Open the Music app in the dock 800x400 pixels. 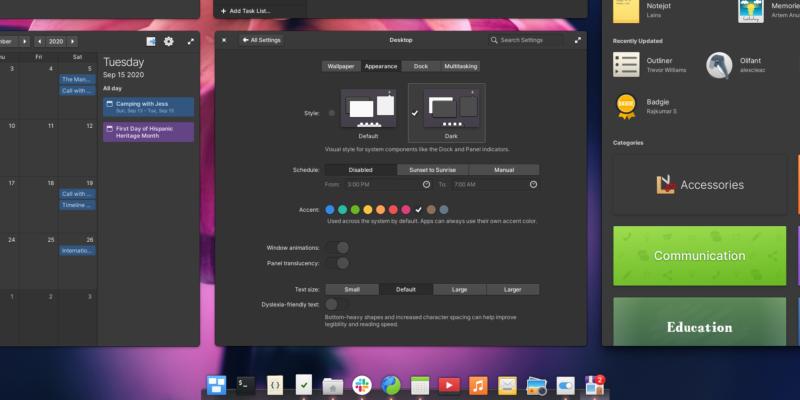point(478,385)
